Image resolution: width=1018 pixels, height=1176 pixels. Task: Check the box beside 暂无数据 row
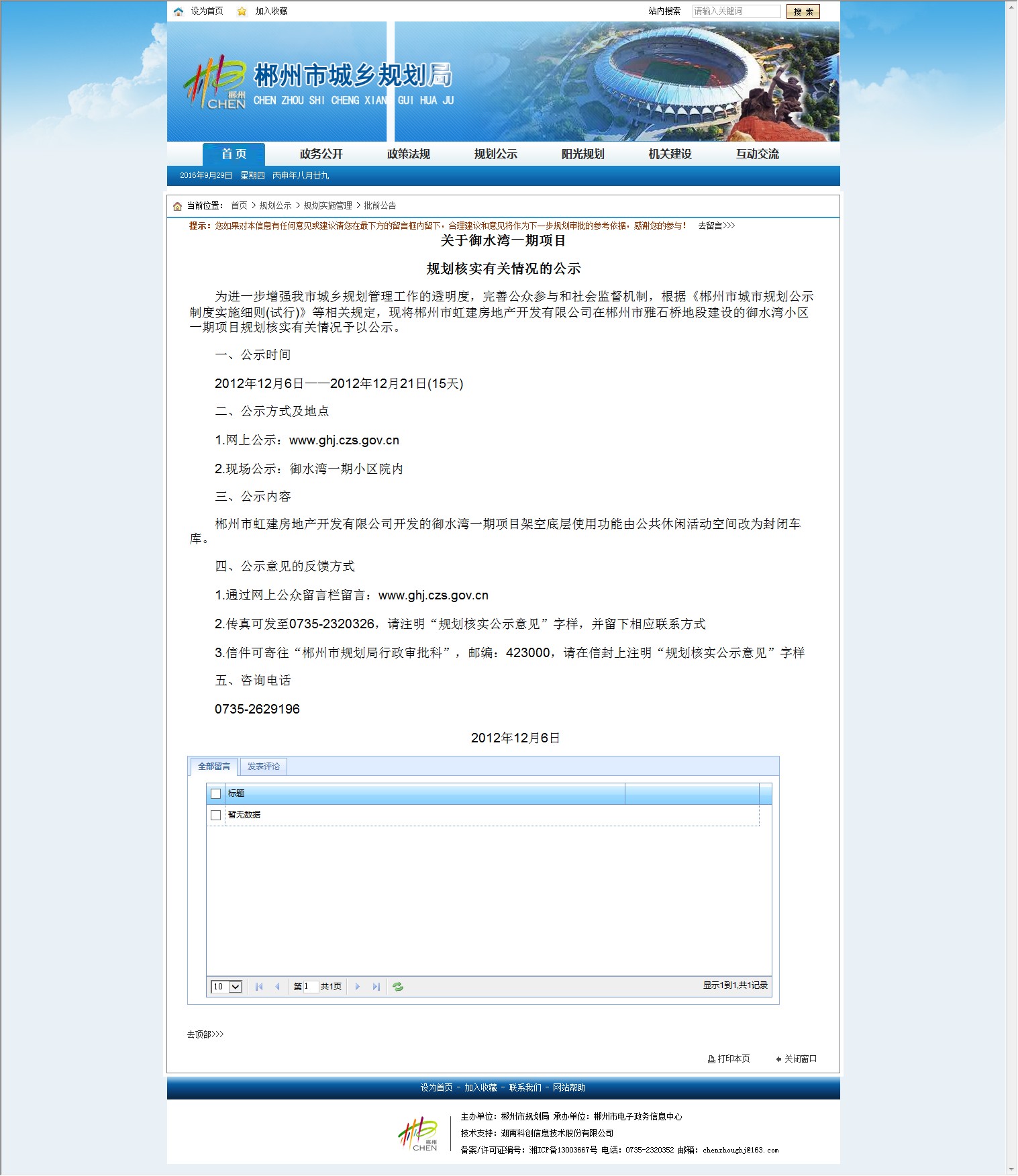215,815
